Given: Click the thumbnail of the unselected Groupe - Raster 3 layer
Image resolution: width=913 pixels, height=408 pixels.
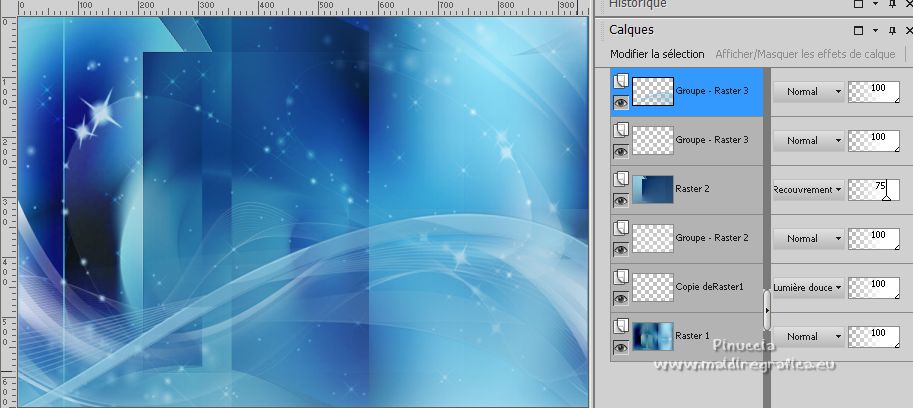Looking at the screenshot, I should [653, 140].
